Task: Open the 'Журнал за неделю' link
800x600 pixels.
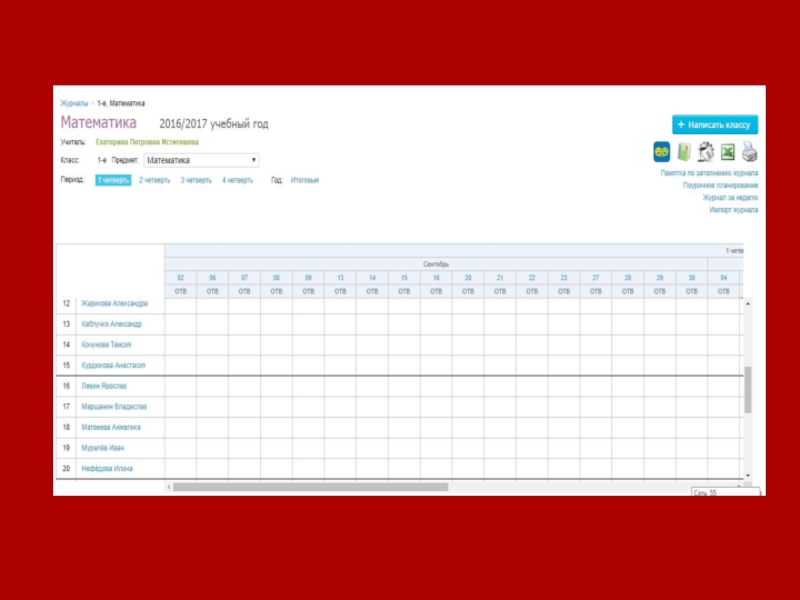Action: (x=730, y=197)
